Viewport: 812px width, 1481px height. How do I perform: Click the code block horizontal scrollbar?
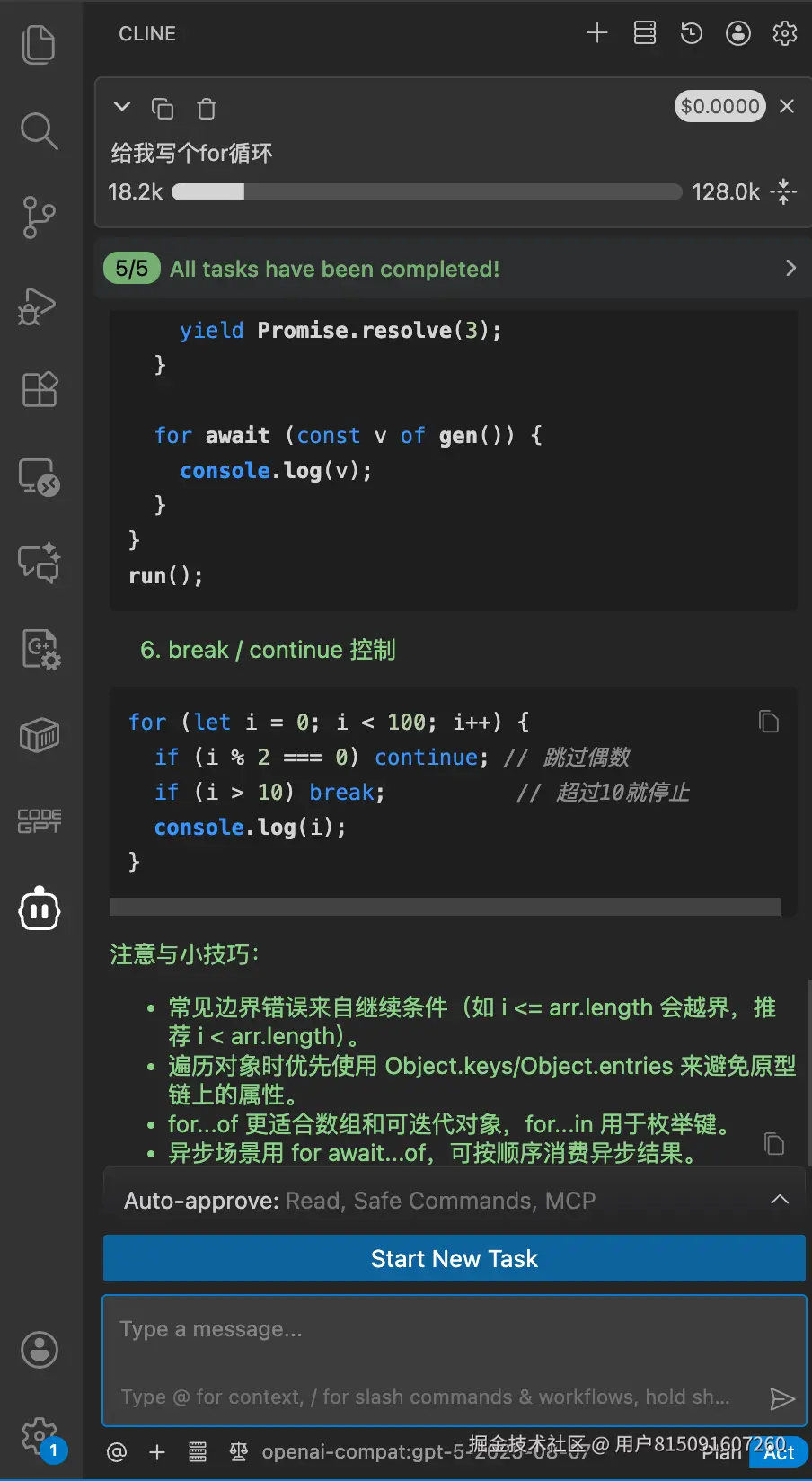point(445,906)
